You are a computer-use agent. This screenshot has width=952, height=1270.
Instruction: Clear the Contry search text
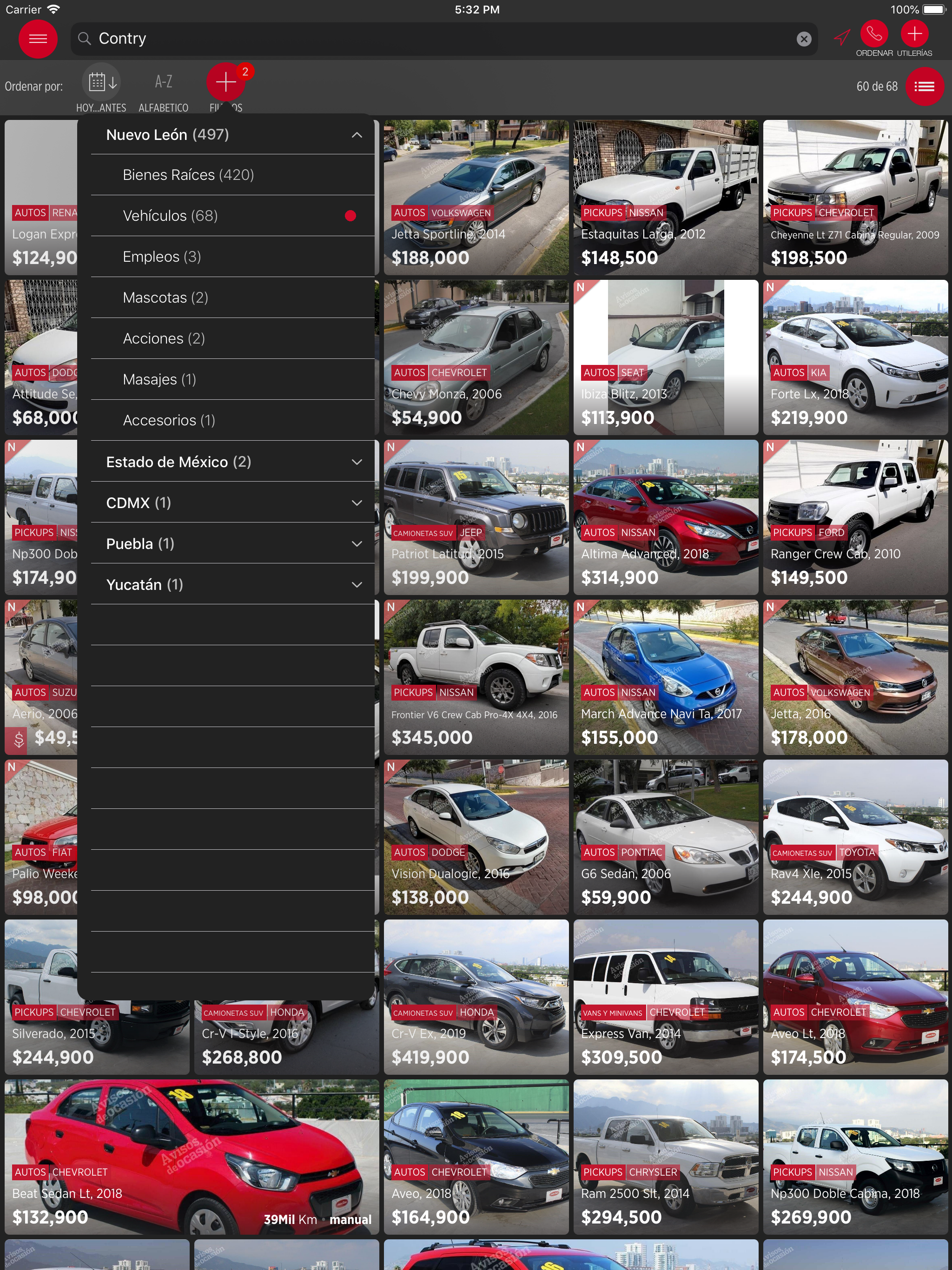(x=804, y=39)
